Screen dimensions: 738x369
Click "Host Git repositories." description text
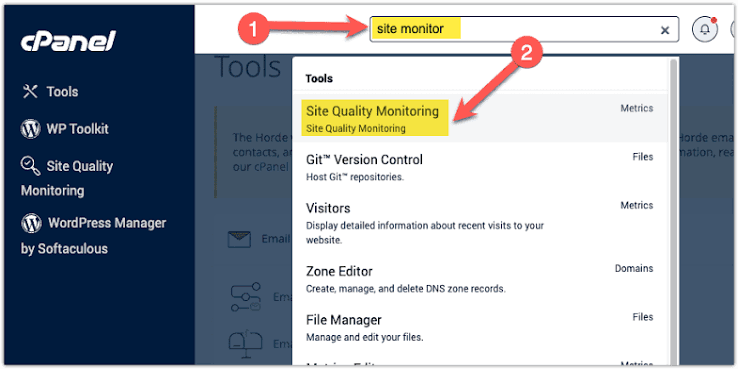(355, 177)
